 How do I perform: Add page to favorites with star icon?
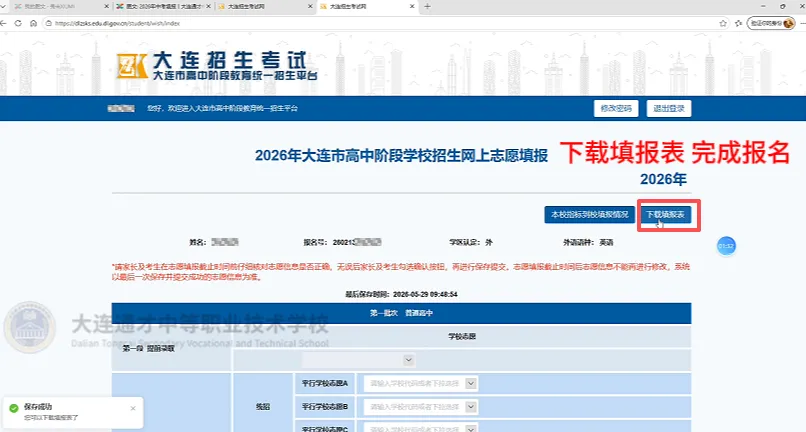(x=723, y=23)
